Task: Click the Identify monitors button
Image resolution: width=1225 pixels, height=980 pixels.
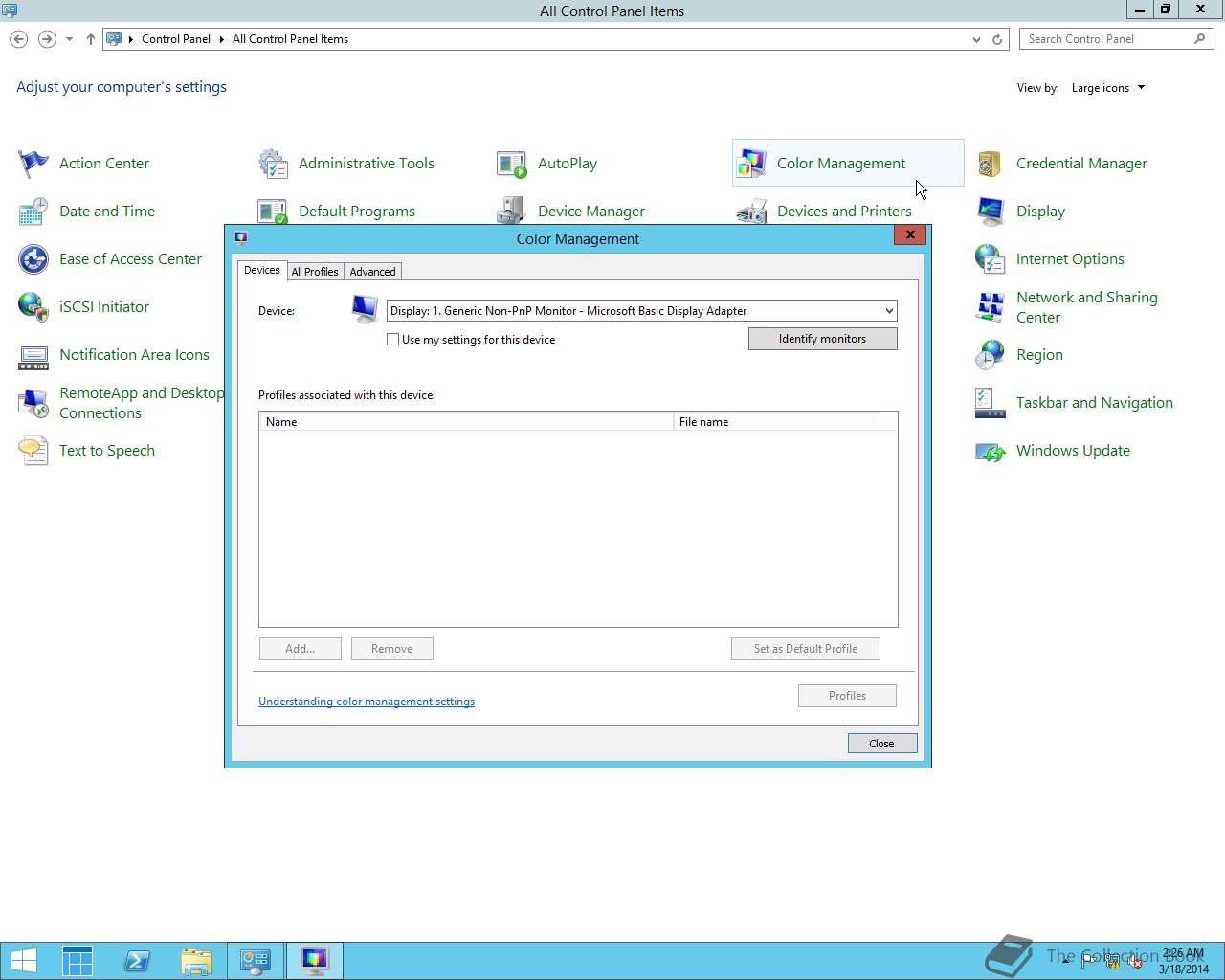Action: [x=823, y=339]
